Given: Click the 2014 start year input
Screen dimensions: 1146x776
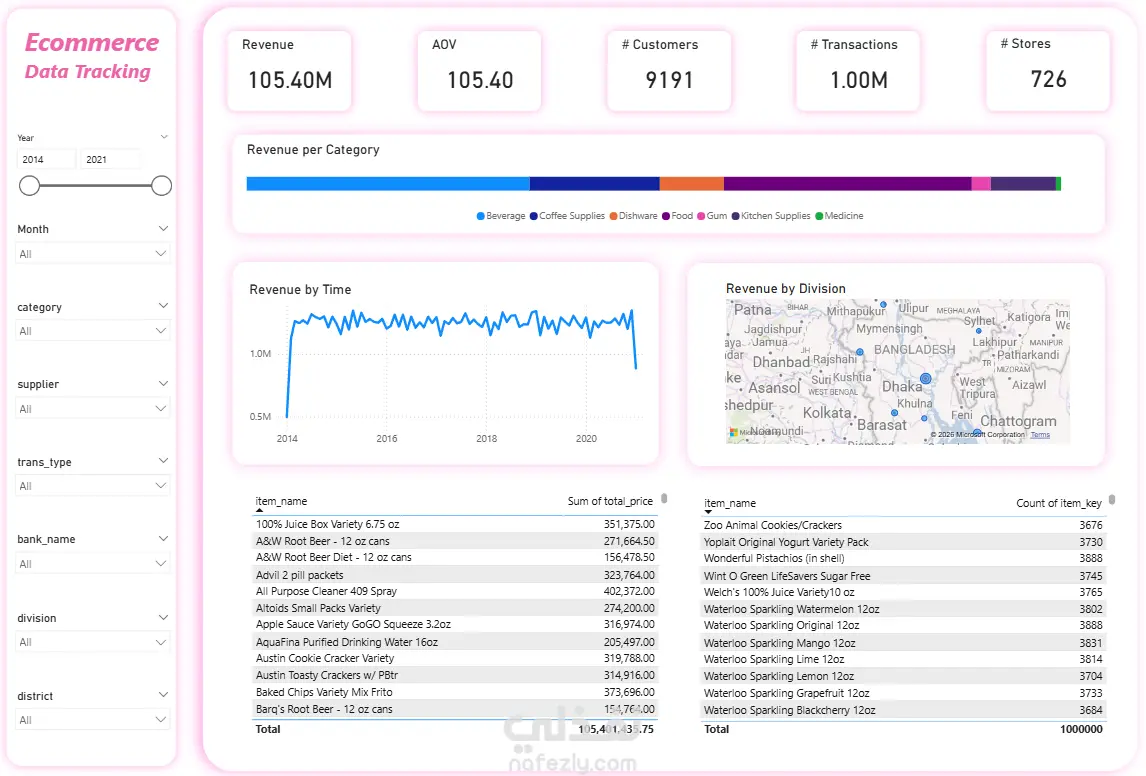Looking at the screenshot, I should coord(46,159).
